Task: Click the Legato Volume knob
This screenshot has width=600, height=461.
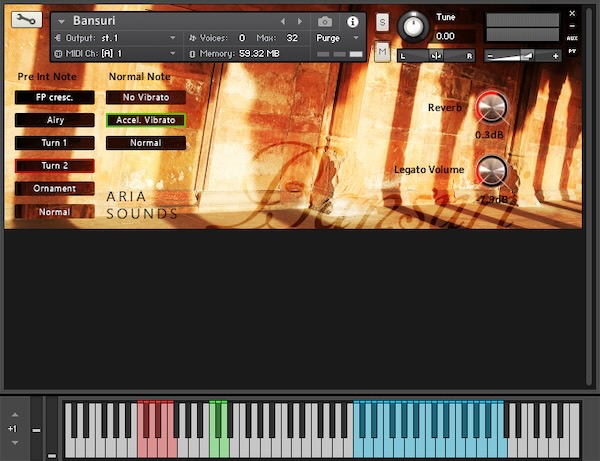Action: [491, 171]
